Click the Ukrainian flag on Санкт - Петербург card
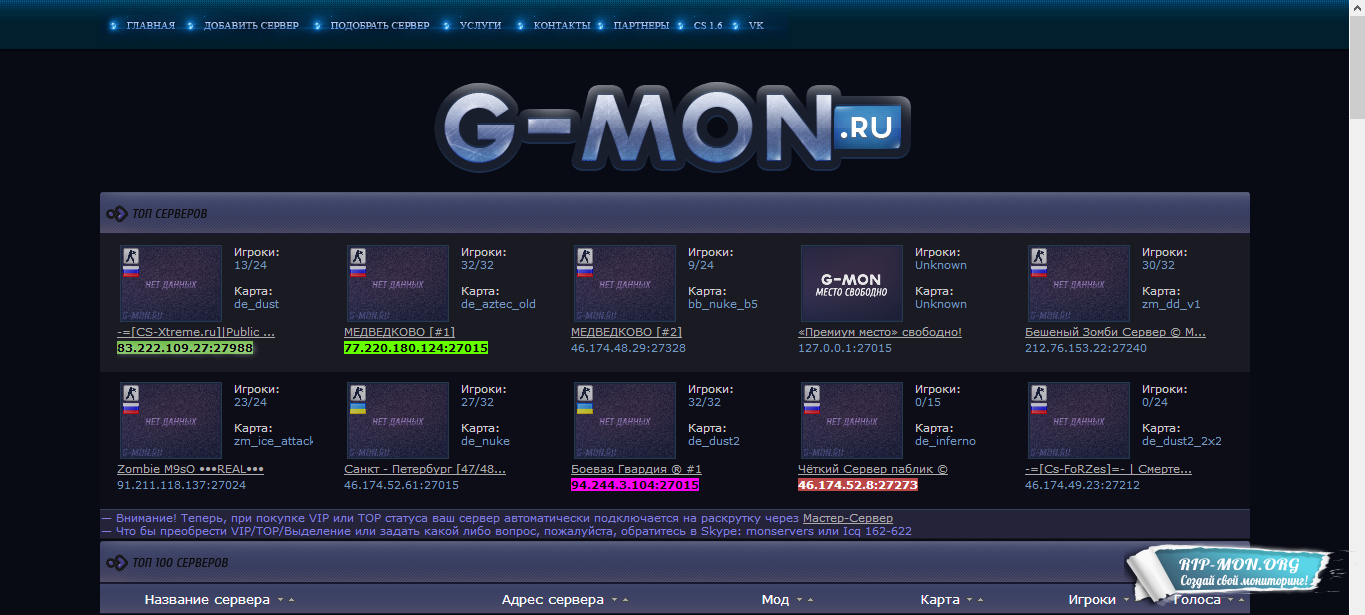 pyautogui.click(x=358, y=408)
